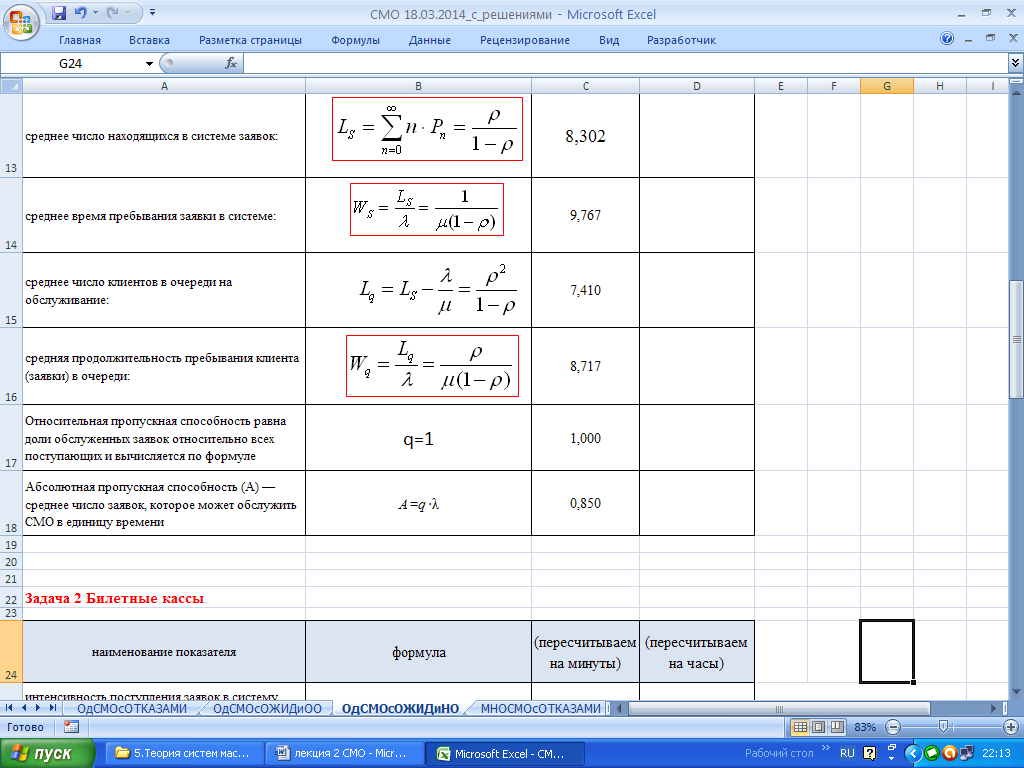Viewport: 1024px width, 768px height.
Task: Select column A header
Action: [x=164, y=86]
